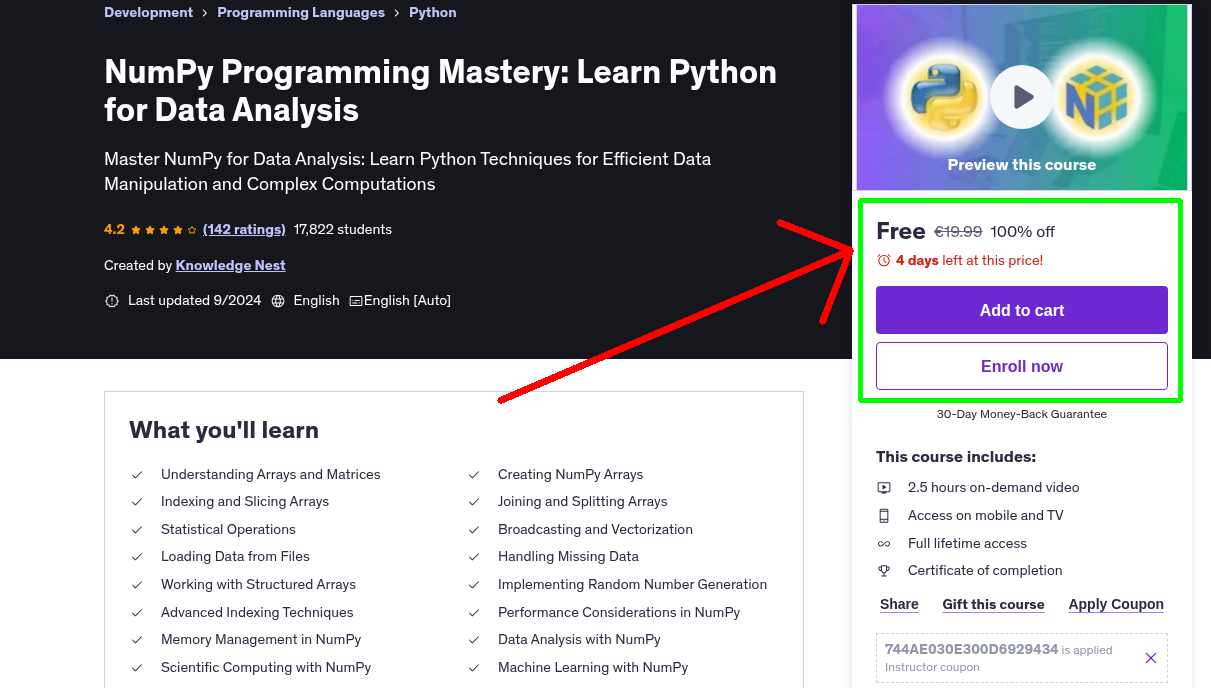
Task: Click the alarm clock icon beside 4 days
Action: coord(884,260)
